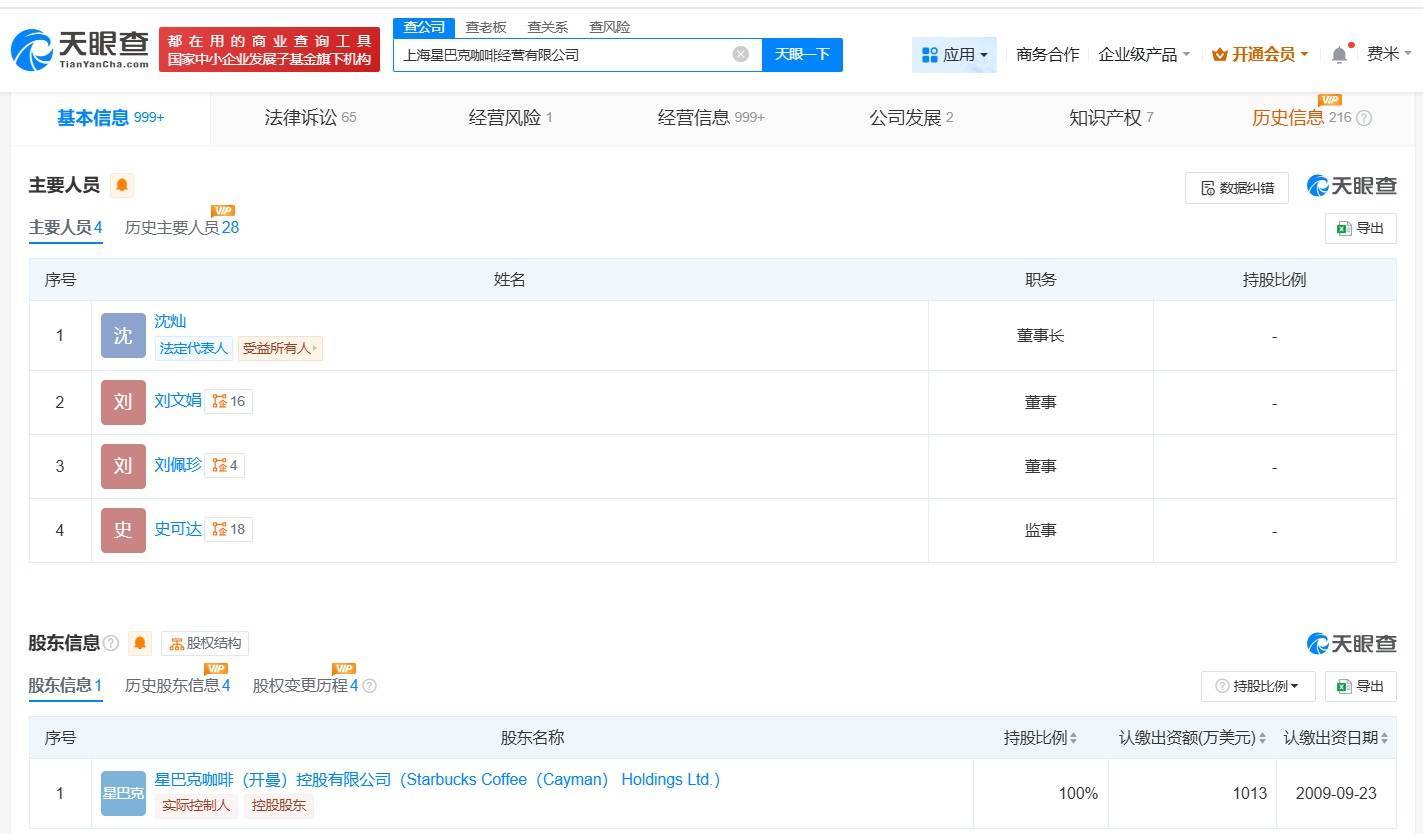Click help icon next to 历史信息 tab
Image resolution: width=1423 pixels, height=834 pixels.
tap(1364, 118)
